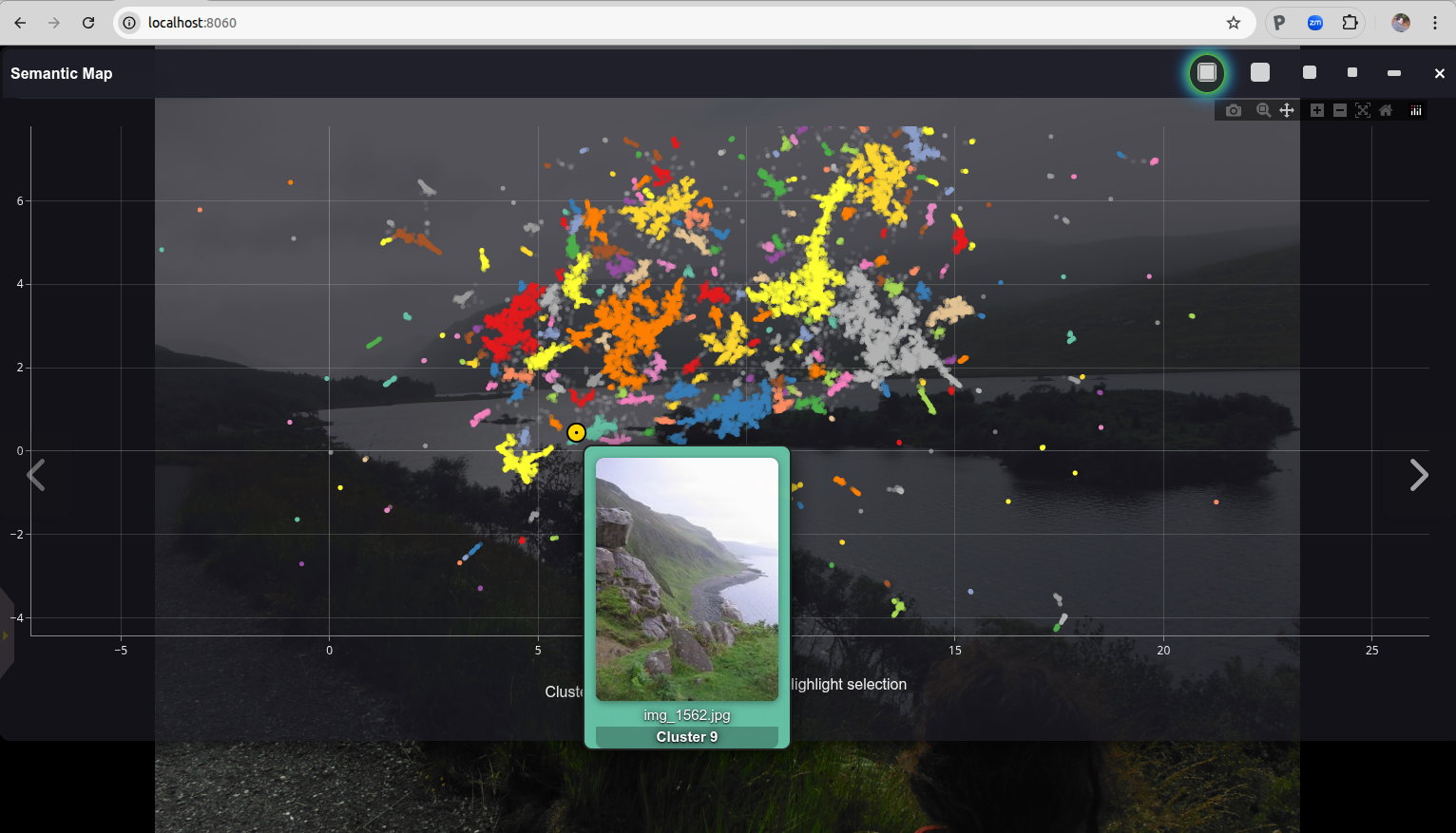This screenshot has height=833, width=1456.
Task: Click the y-axis tick label −4
Action: coord(17,618)
